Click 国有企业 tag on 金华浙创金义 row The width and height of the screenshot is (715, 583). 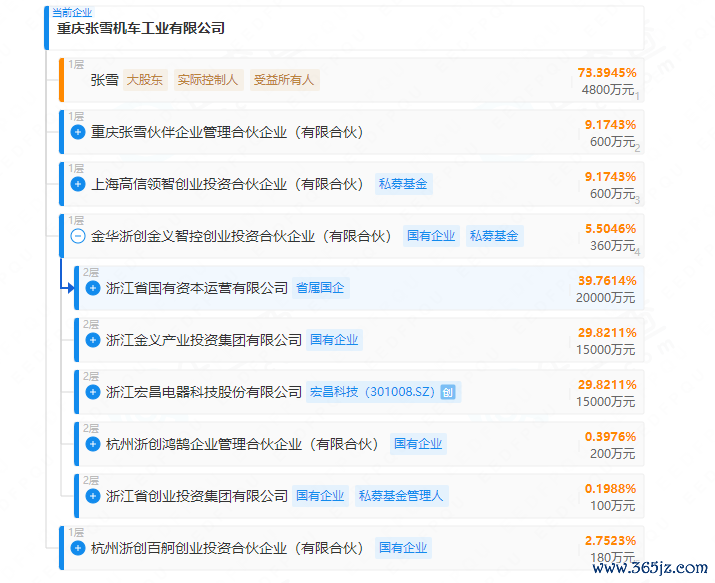click(431, 236)
